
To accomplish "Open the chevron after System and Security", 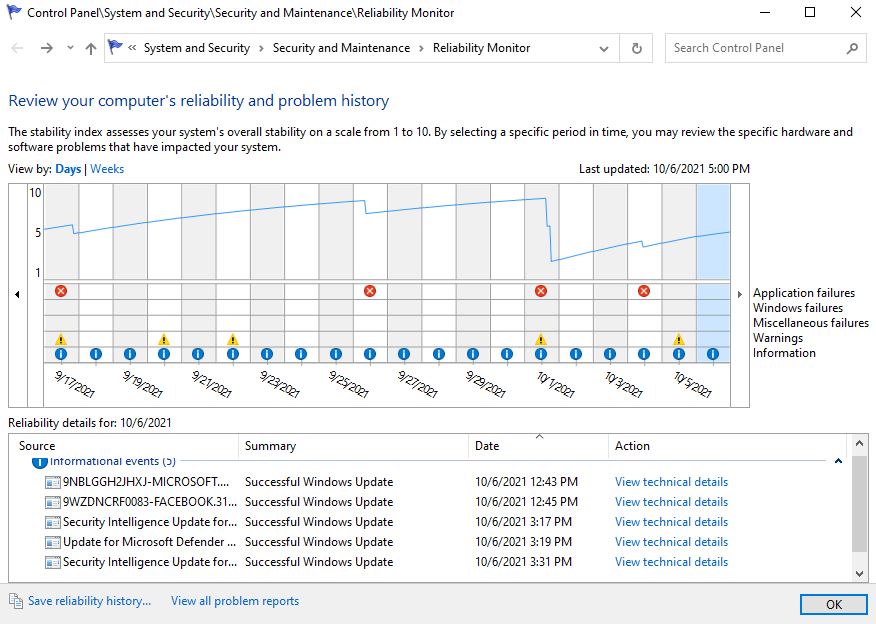I will pos(261,49).
